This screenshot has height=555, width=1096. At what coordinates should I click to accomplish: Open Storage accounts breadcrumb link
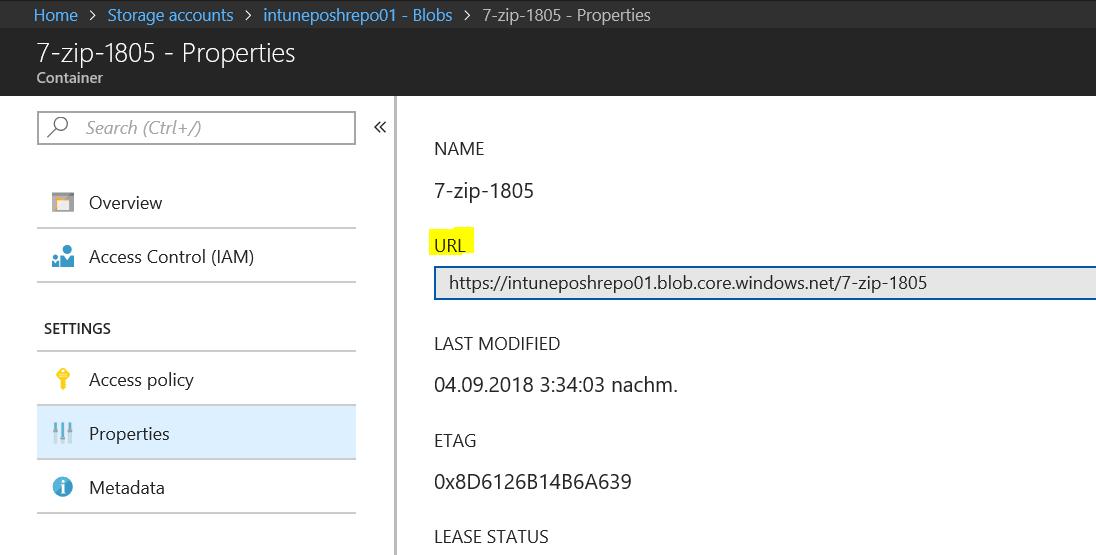[x=171, y=15]
